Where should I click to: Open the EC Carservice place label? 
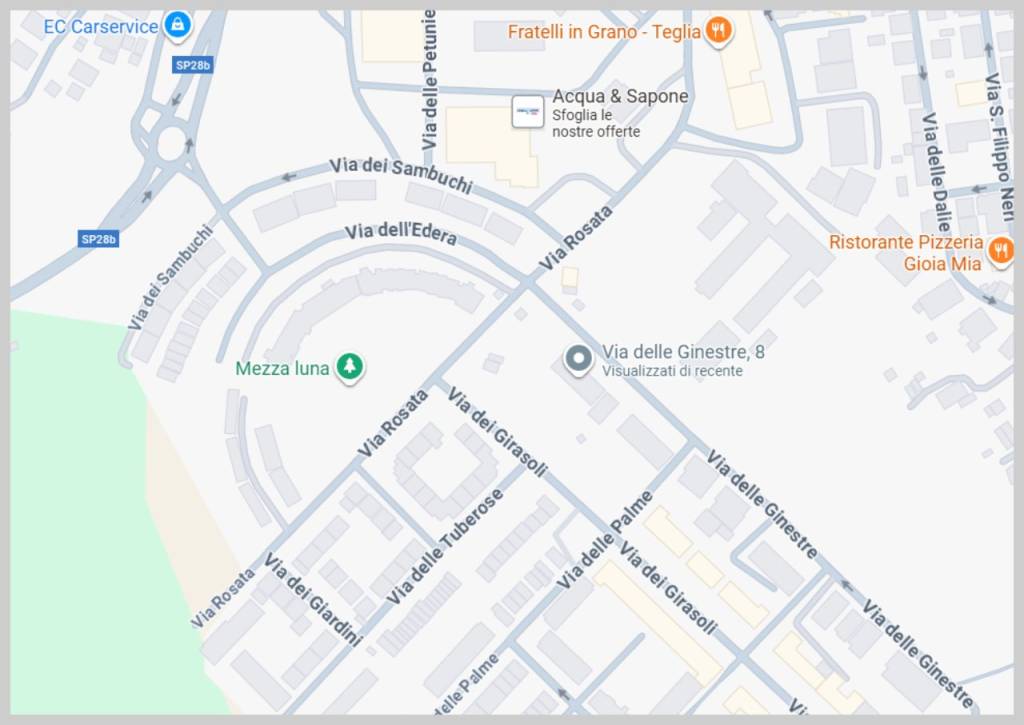101,27
